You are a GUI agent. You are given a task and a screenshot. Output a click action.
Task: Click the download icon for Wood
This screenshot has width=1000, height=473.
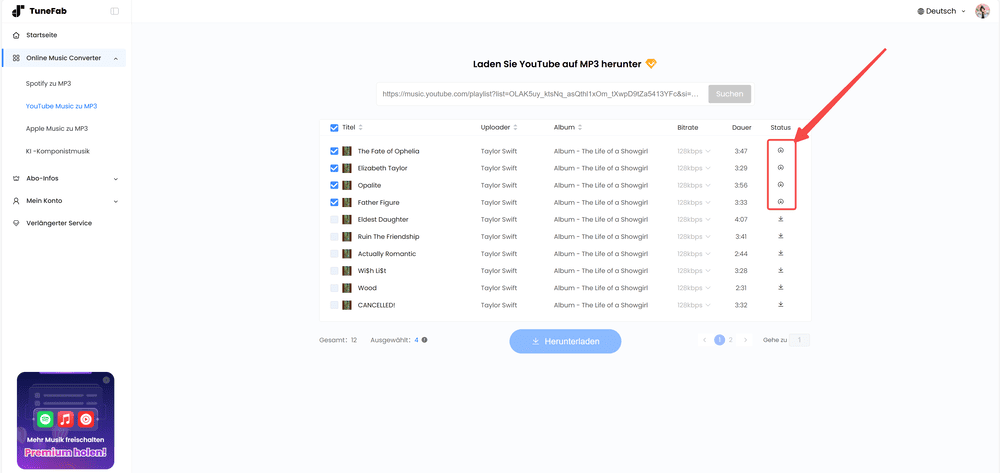pyautogui.click(x=780, y=288)
